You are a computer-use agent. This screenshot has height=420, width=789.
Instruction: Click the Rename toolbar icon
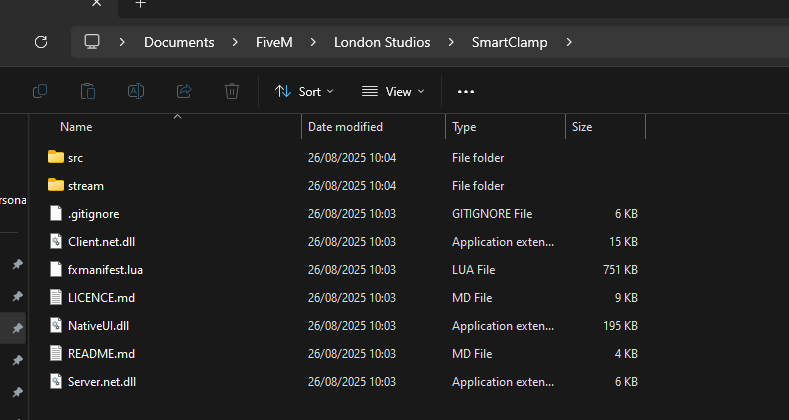point(135,91)
